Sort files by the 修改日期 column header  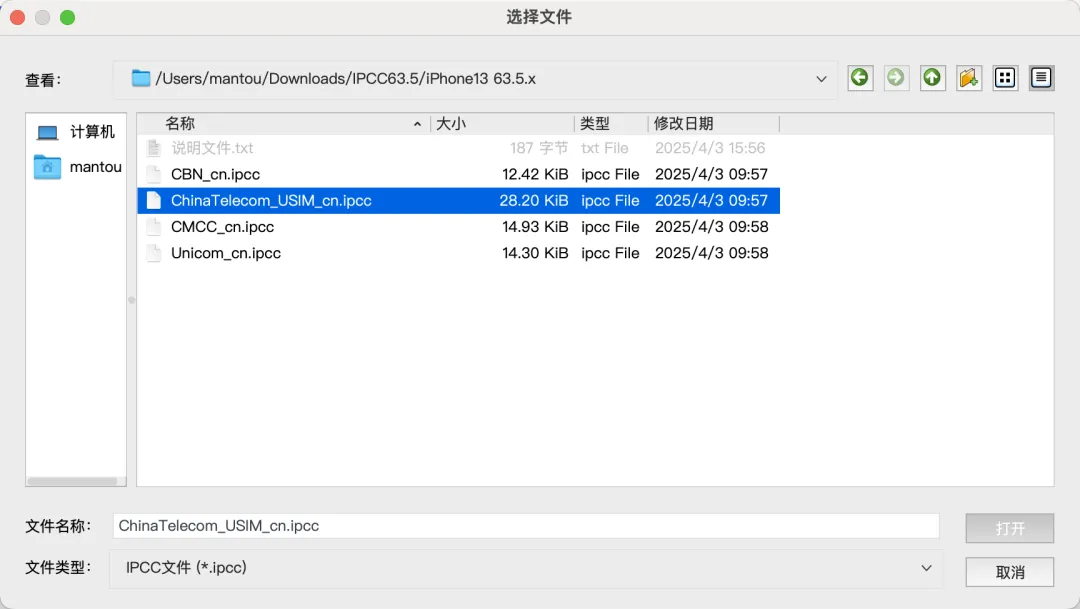712,124
